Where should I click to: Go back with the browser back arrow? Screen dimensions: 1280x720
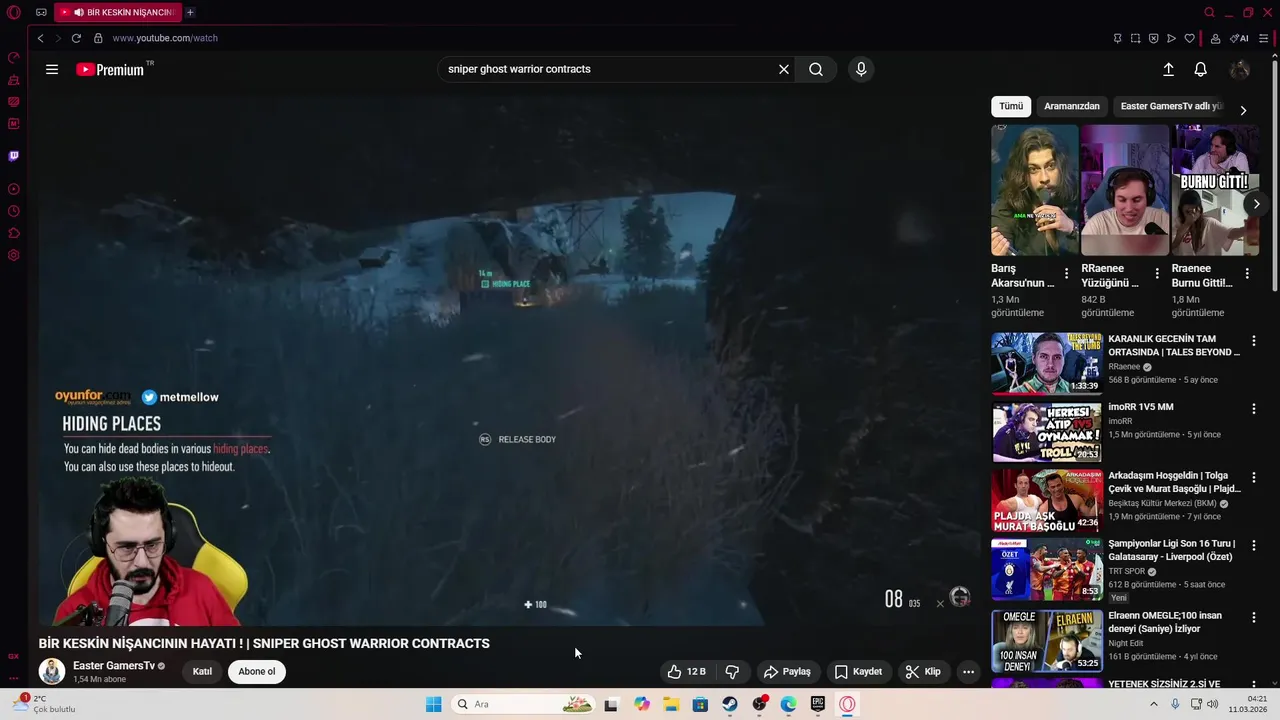(40, 38)
